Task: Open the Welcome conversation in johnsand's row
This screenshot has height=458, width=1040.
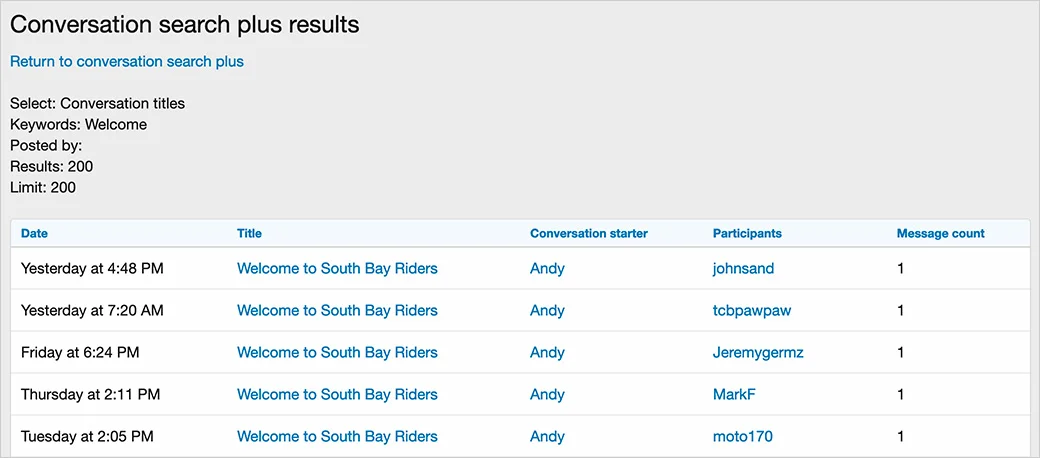Action: tap(337, 268)
